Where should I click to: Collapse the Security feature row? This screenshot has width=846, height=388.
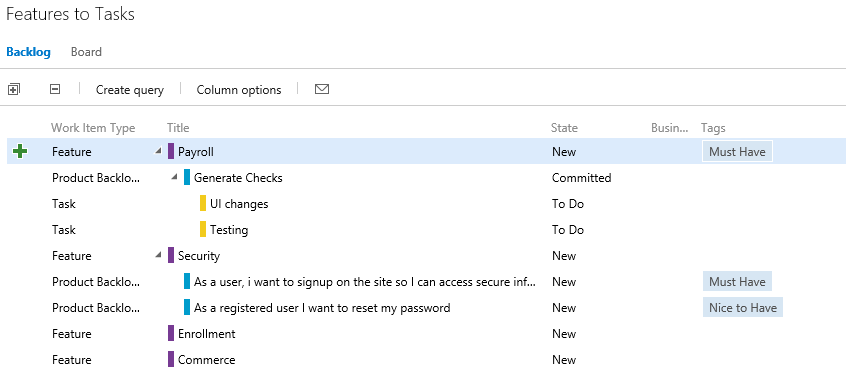point(158,255)
